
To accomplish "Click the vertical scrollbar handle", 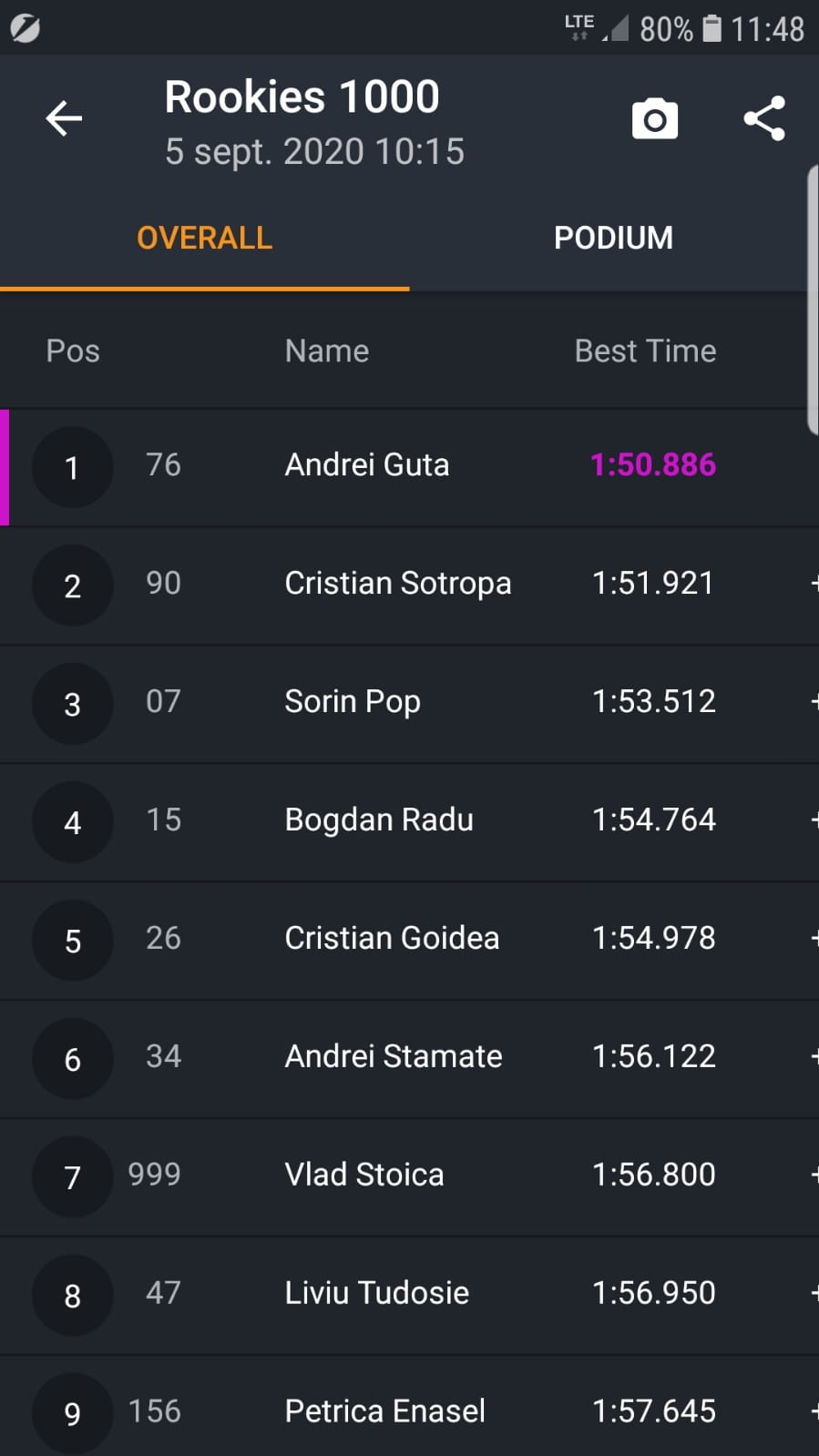I will click(x=812, y=300).
